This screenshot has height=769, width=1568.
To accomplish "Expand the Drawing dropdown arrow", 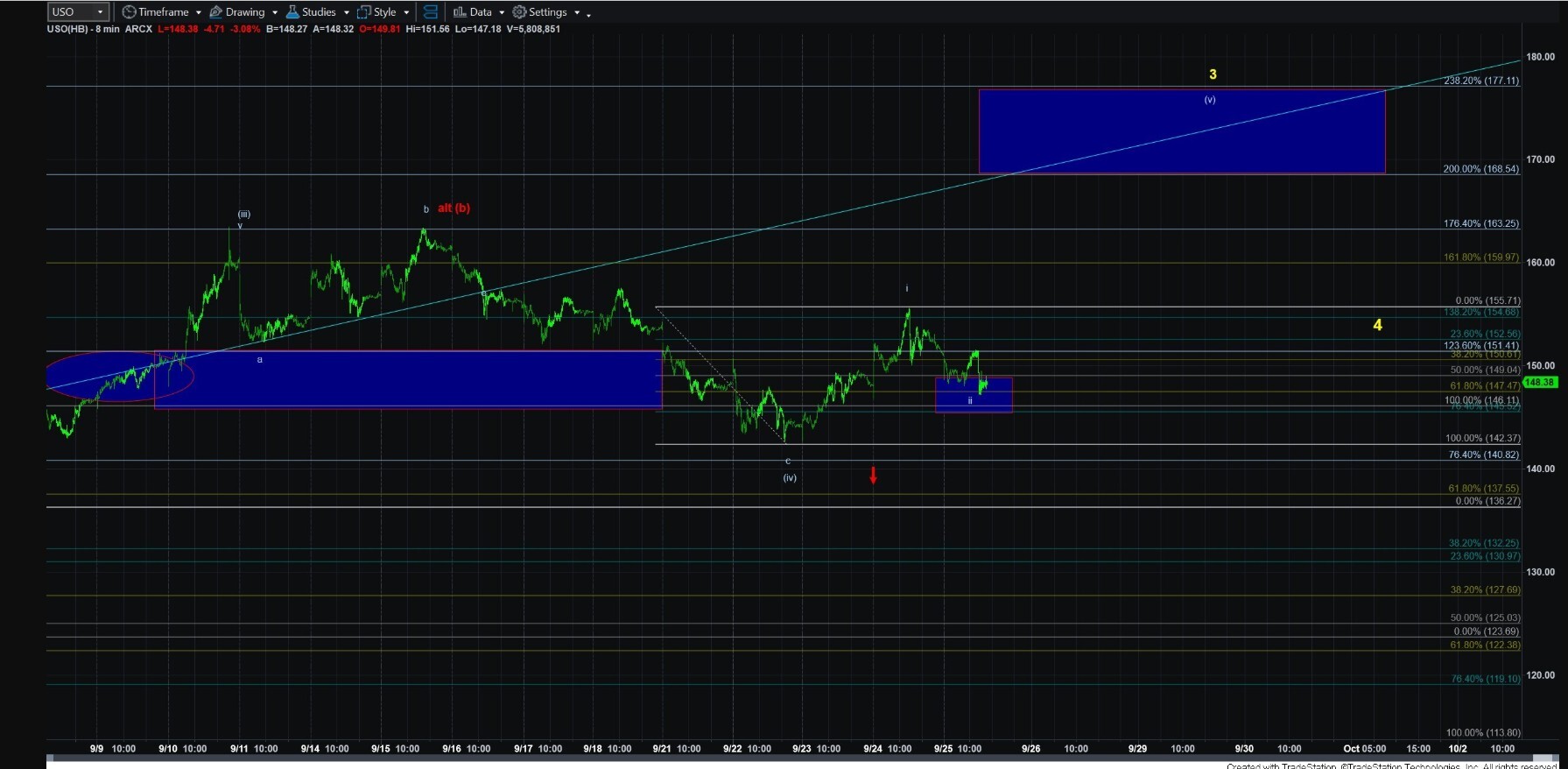I will click(x=275, y=13).
